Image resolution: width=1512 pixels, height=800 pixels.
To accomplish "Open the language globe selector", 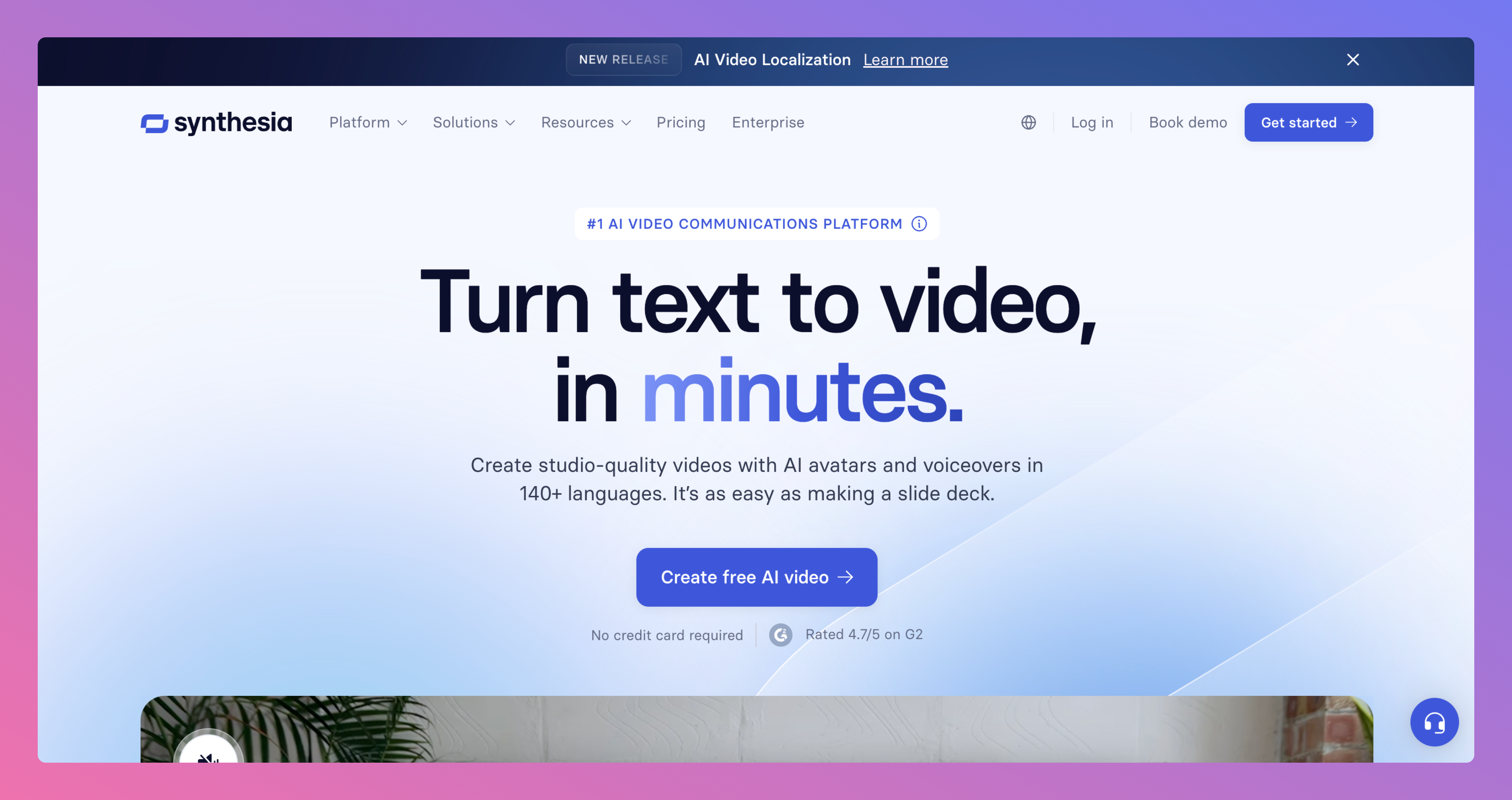I will pyautogui.click(x=1028, y=123).
